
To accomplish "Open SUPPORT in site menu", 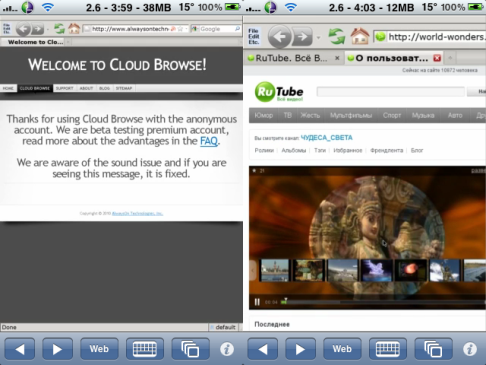I will coord(64,88).
